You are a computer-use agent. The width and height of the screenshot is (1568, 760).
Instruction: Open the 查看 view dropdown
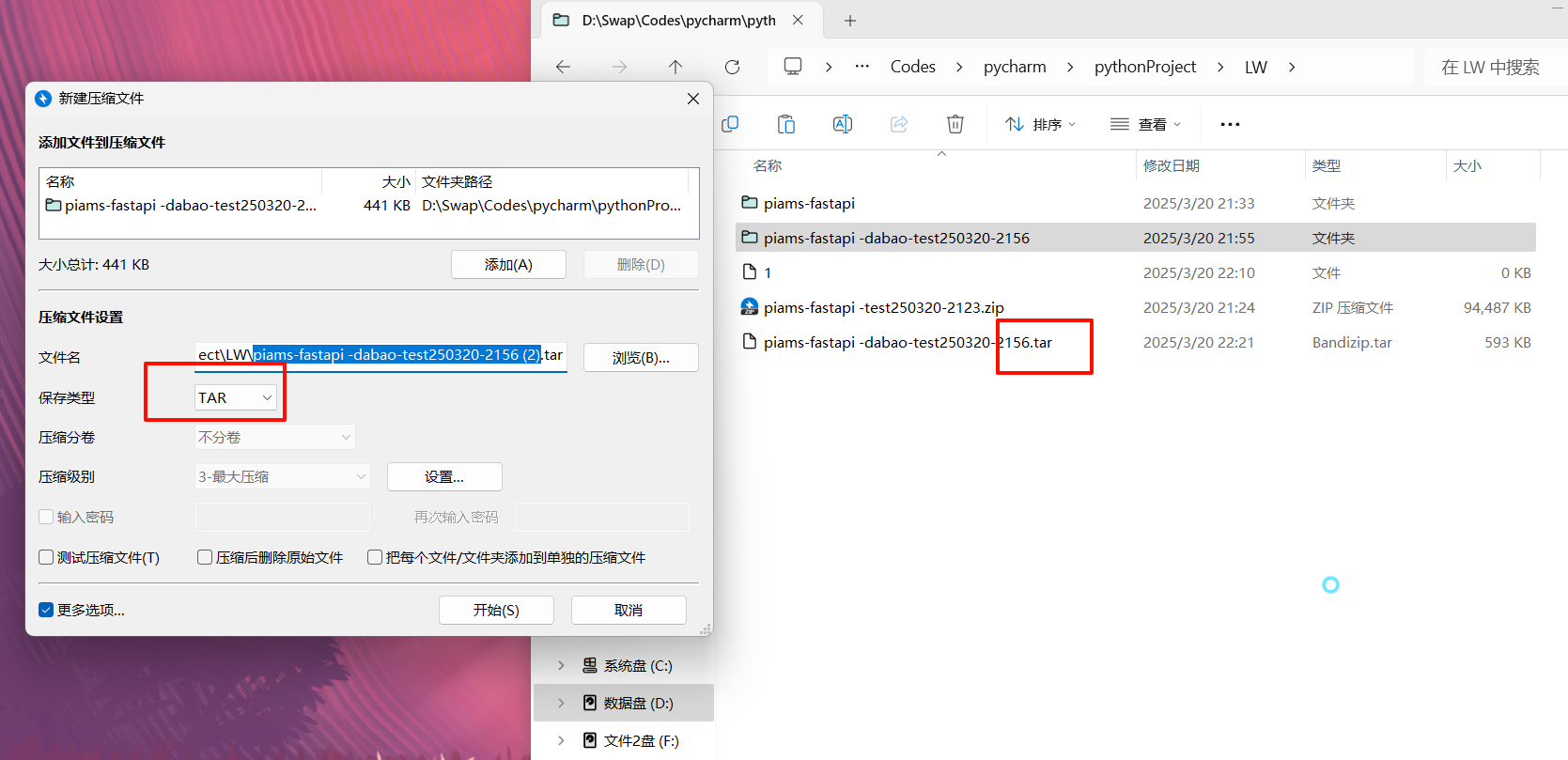[1146, 124]
